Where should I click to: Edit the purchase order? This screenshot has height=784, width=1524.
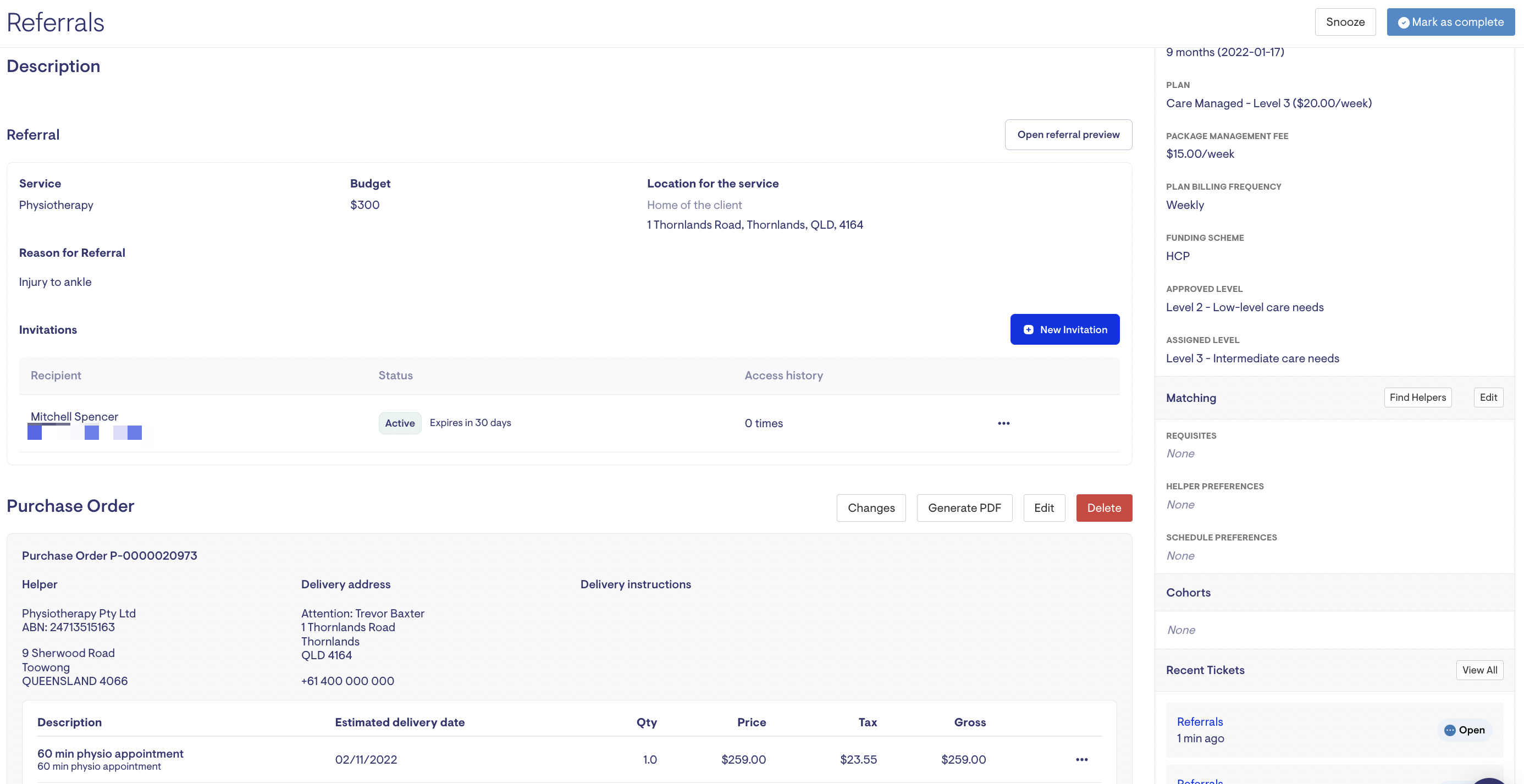point(1043,507)
